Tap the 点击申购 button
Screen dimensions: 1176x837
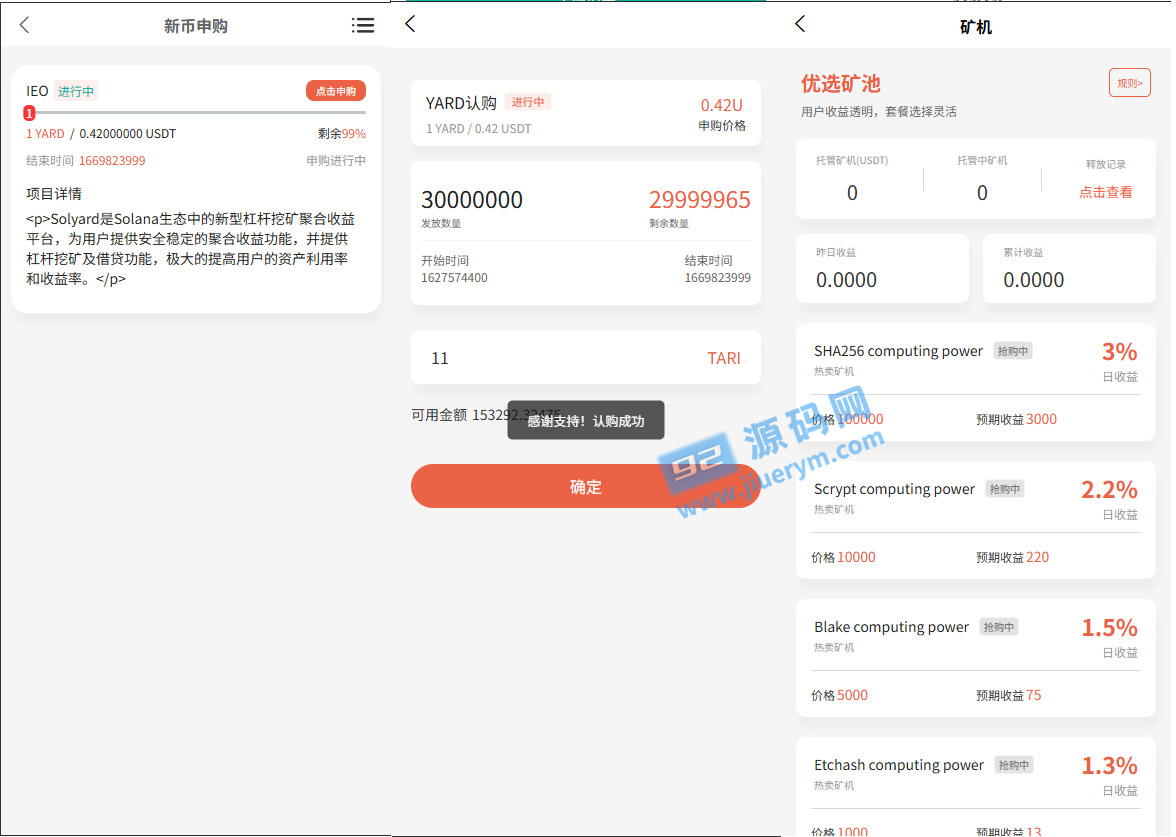pyautogui.click(x=336, y=91)
